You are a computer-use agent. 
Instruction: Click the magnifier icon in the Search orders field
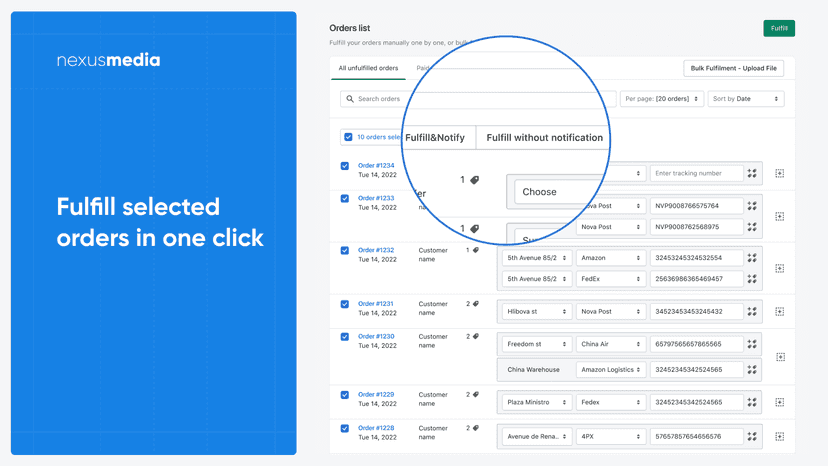point(350,99)
